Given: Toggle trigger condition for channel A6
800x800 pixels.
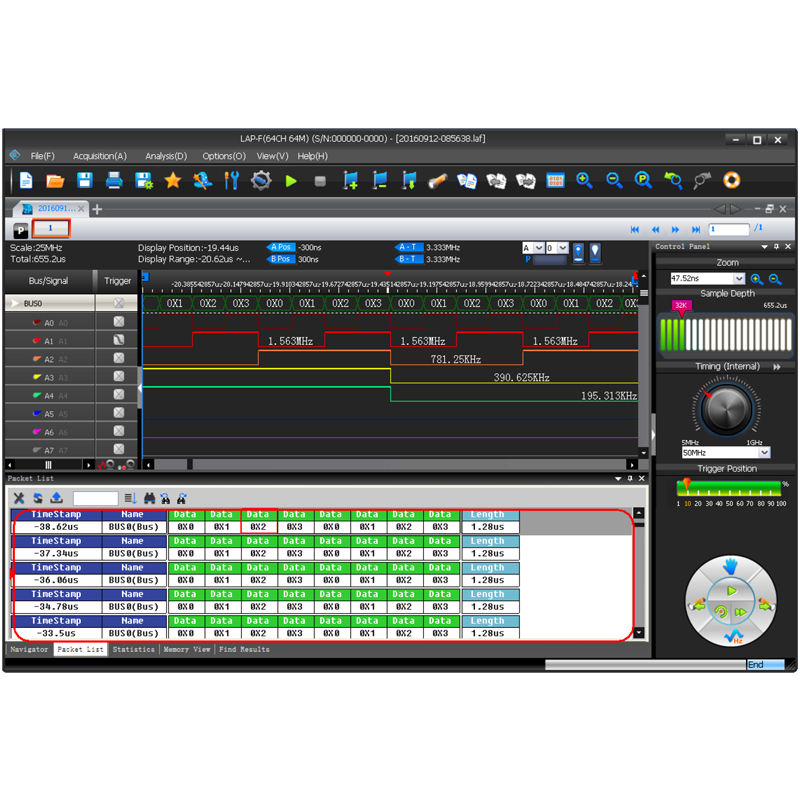Looking at the screenshot, I should (x=118, y=431).
